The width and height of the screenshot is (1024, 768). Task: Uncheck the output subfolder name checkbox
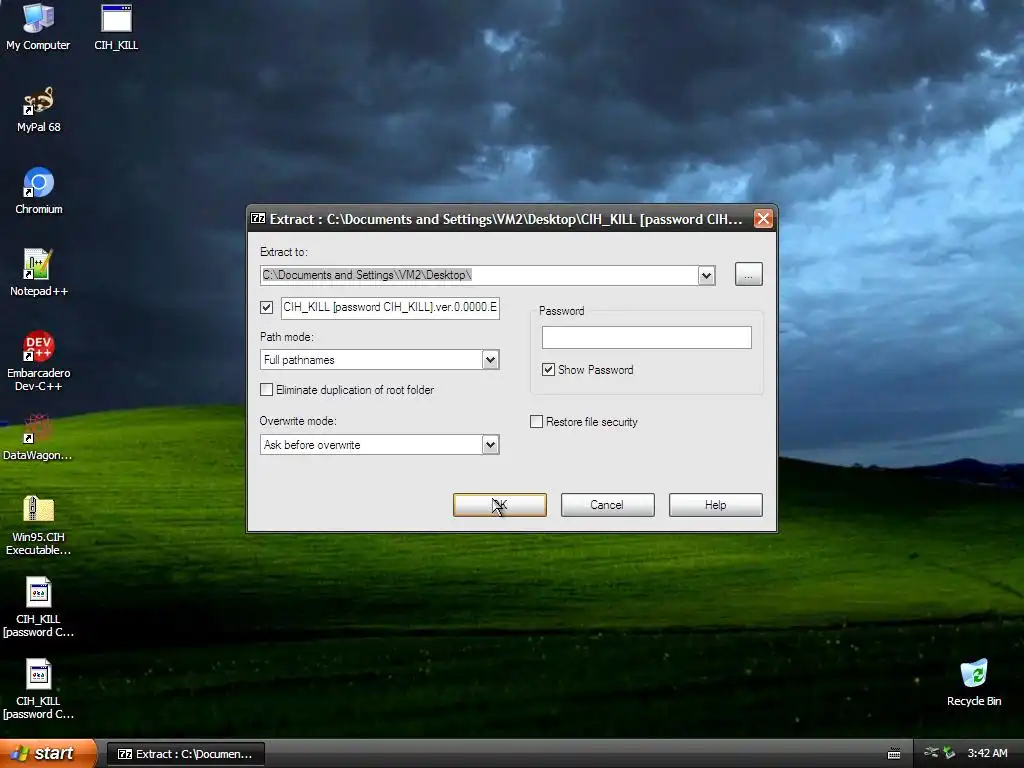click(x=266, y=307)
